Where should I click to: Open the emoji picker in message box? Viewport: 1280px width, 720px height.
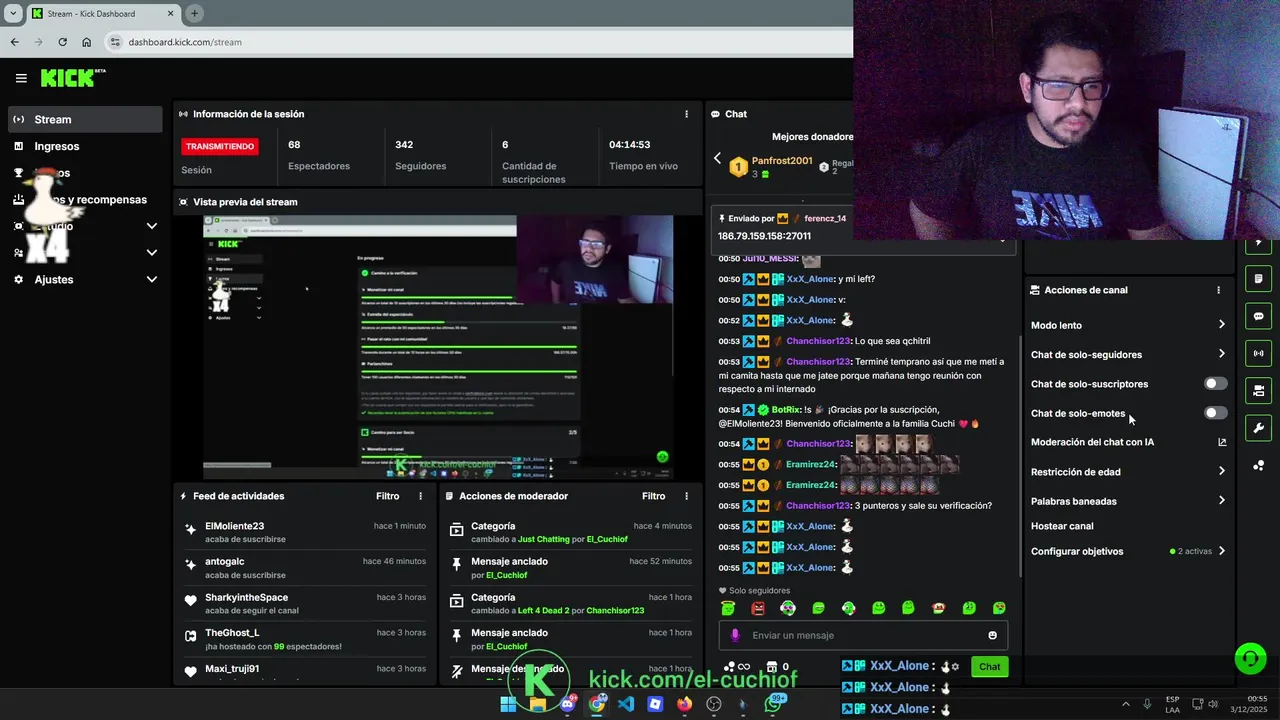(992, 635)
